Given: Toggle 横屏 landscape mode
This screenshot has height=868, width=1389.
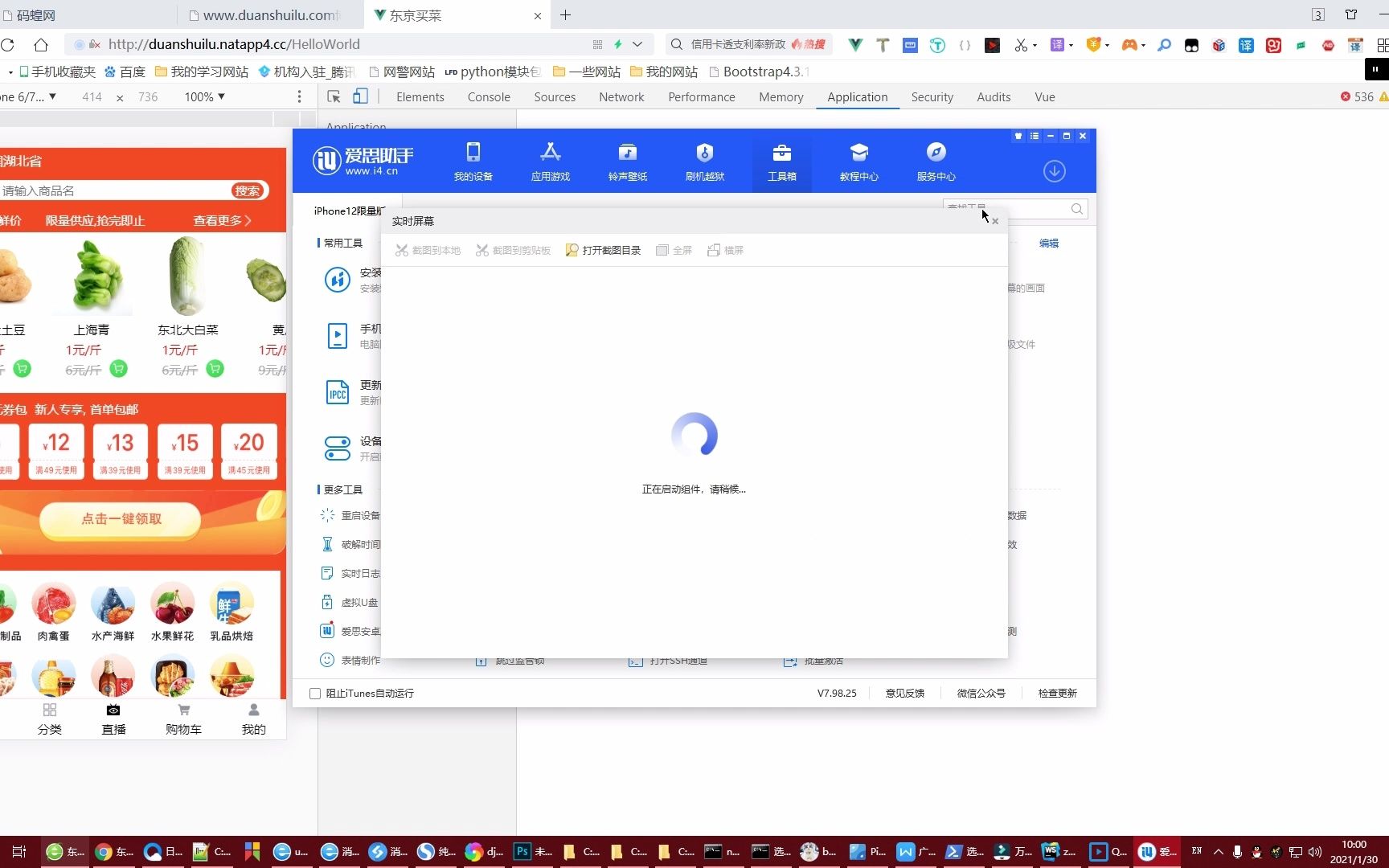Looking at the screenshot, I should click(x=725, y=250).
